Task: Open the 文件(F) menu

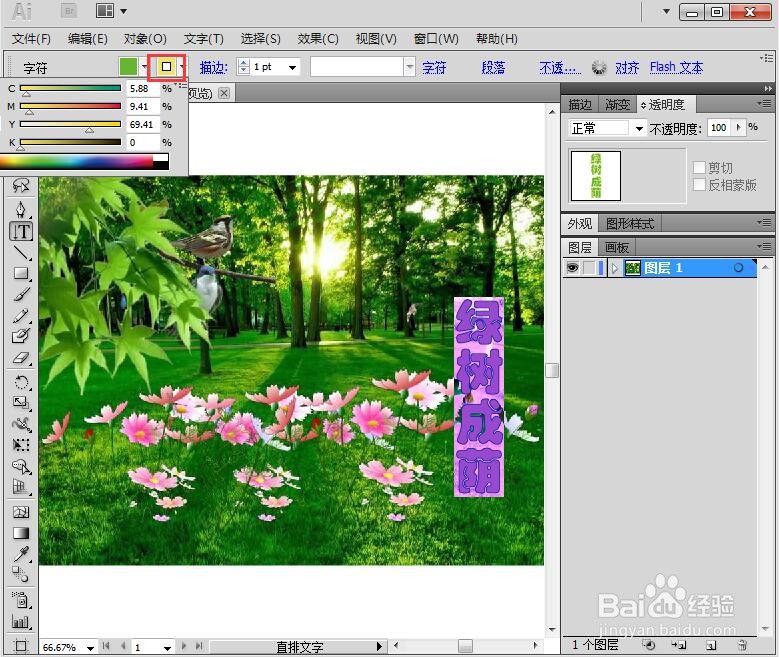Action: pyautogui.click(x=31, y=39)
